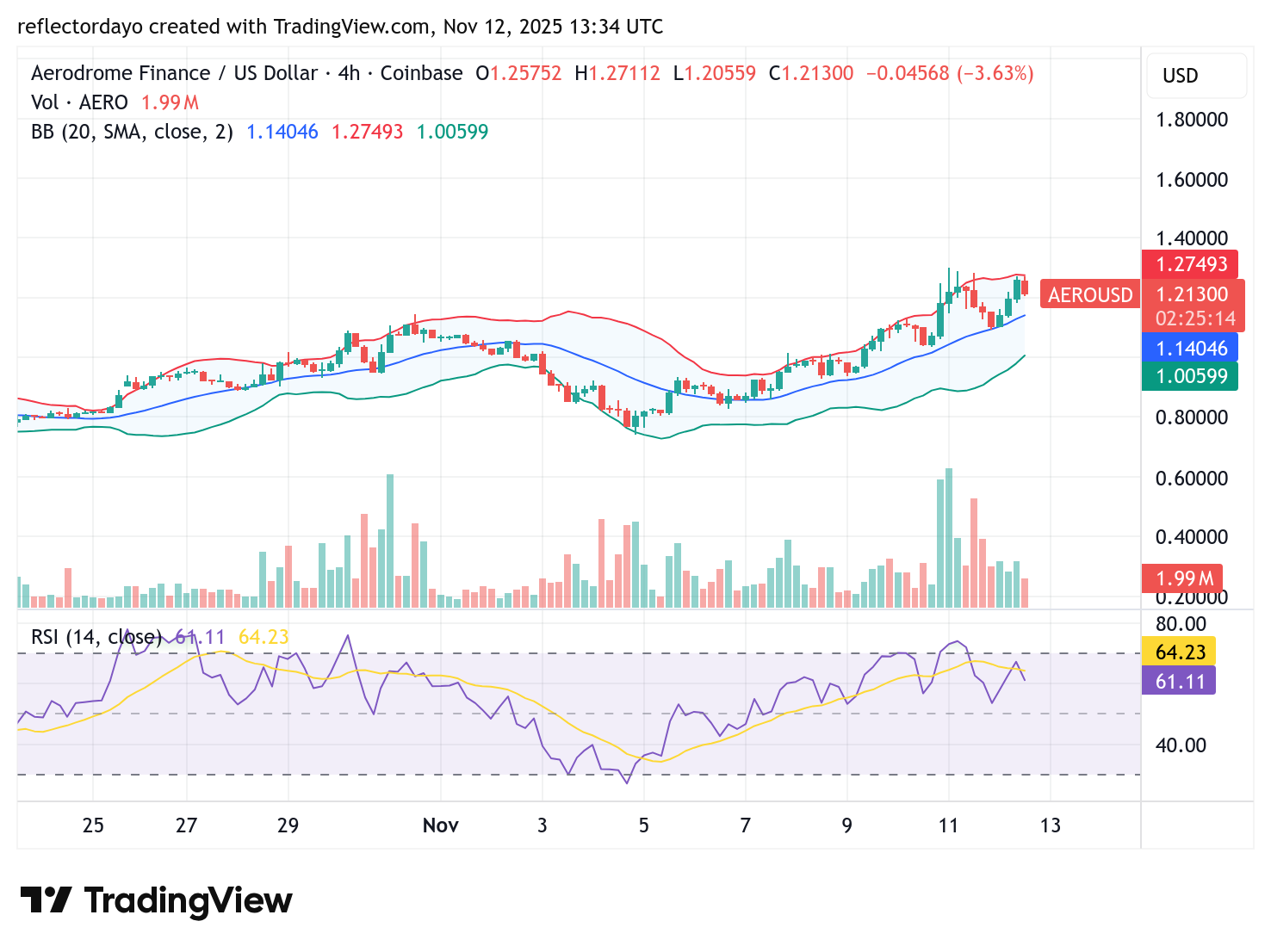Image resolution: width=1271 pixels, height=952 pixels.
Task: Click the high value H1.27112
Action: [x=617, y=73]
